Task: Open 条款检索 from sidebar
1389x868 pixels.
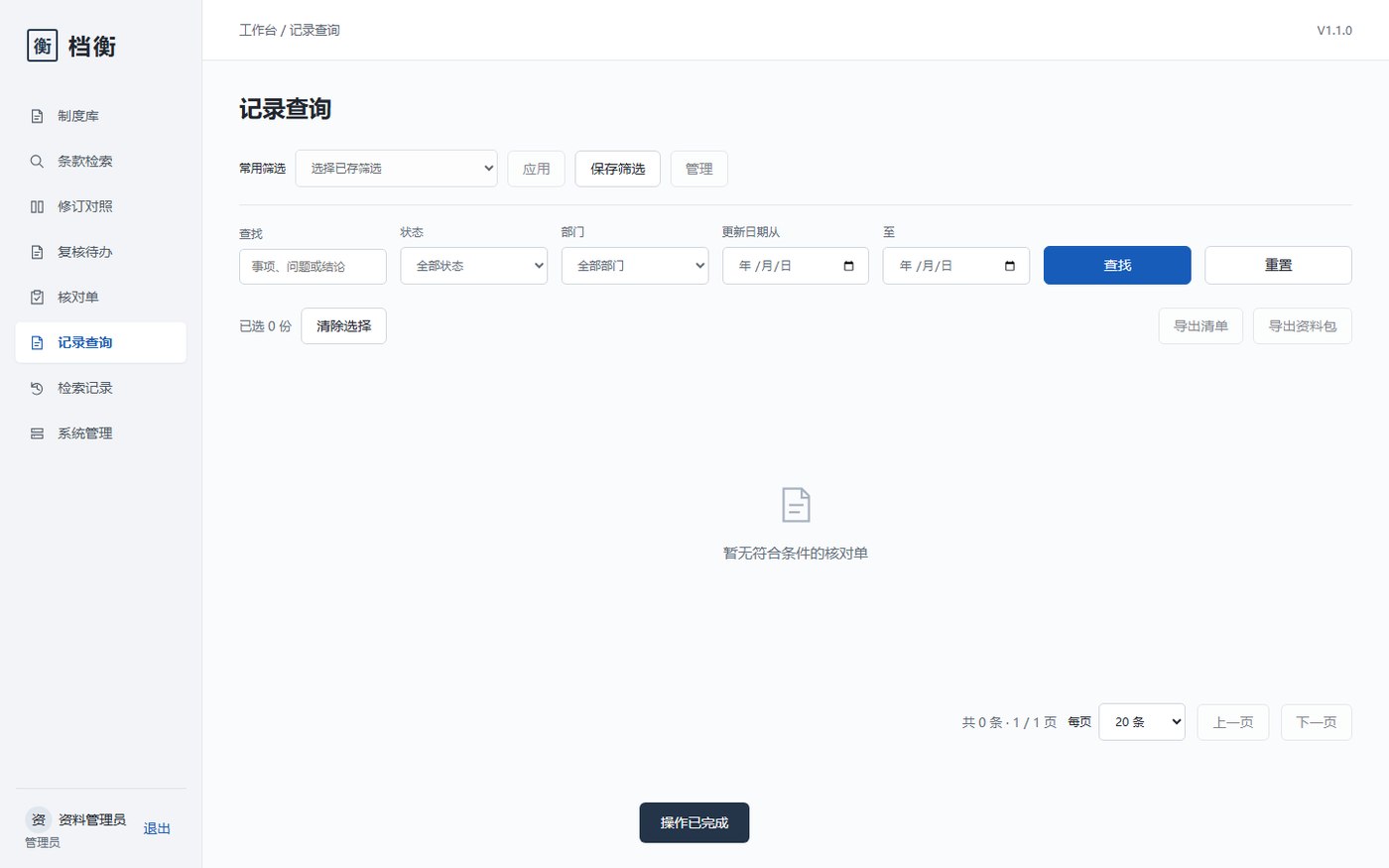Action: [x=100, y=162]
